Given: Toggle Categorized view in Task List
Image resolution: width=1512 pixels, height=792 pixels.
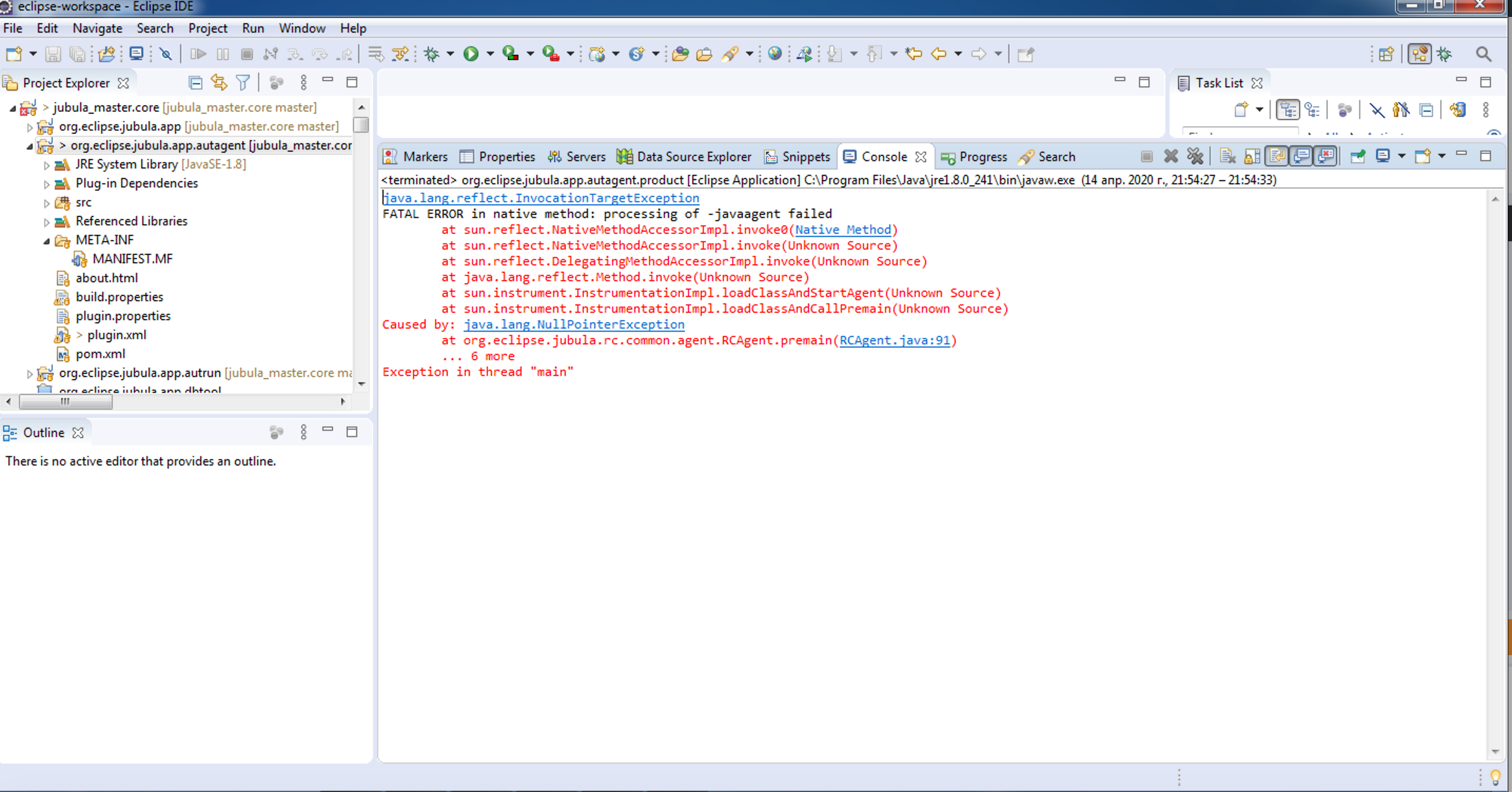Looking at the screenshot, I should pyautogui.click(x=1288, y=110).
